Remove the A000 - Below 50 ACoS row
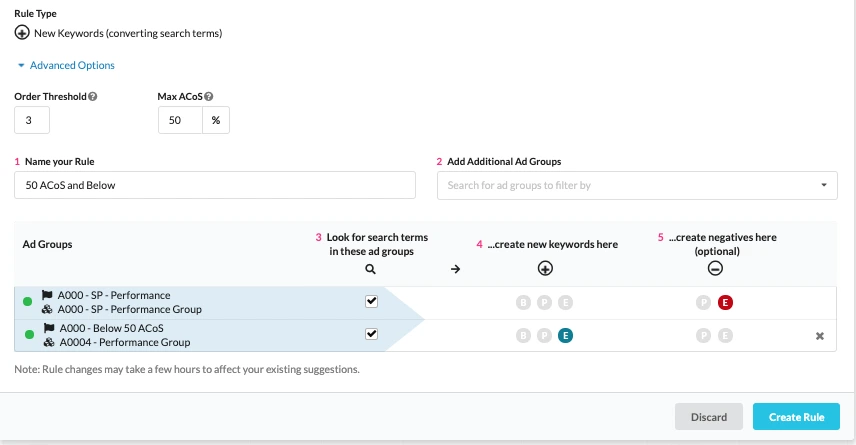The image size is (856, 445). pos(820,336)
